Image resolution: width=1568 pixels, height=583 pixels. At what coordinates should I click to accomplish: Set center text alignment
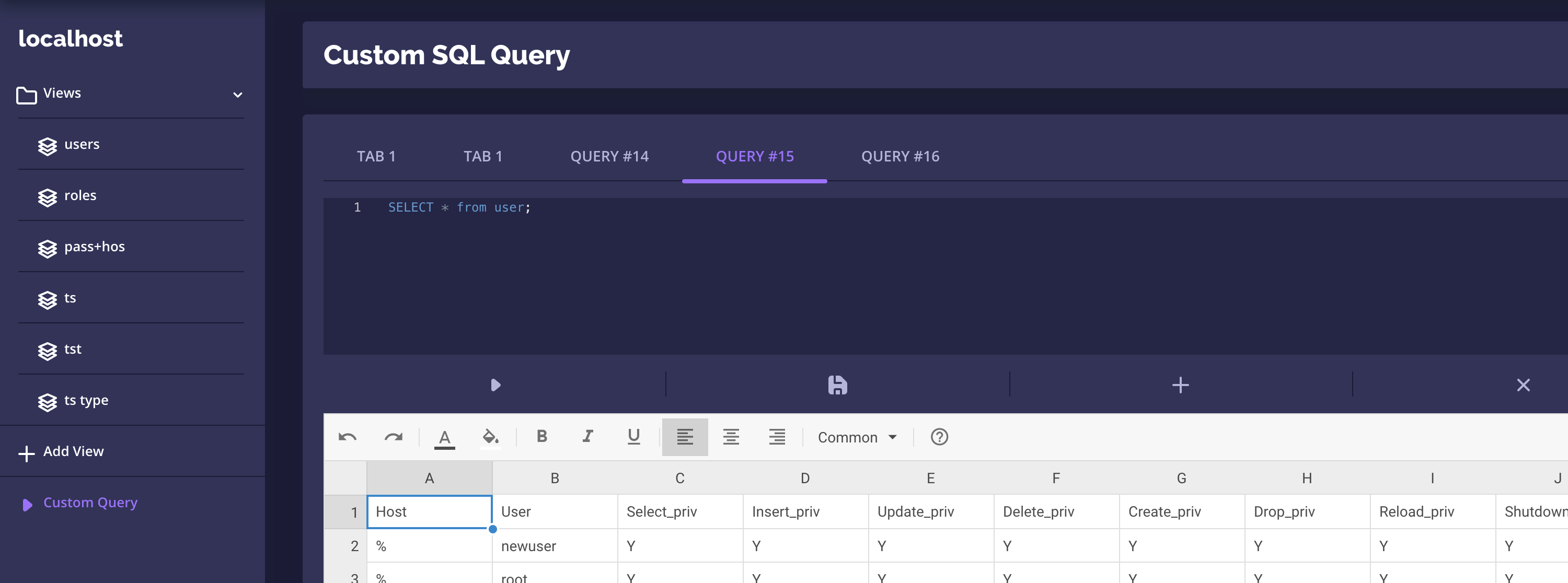(731, 437)
